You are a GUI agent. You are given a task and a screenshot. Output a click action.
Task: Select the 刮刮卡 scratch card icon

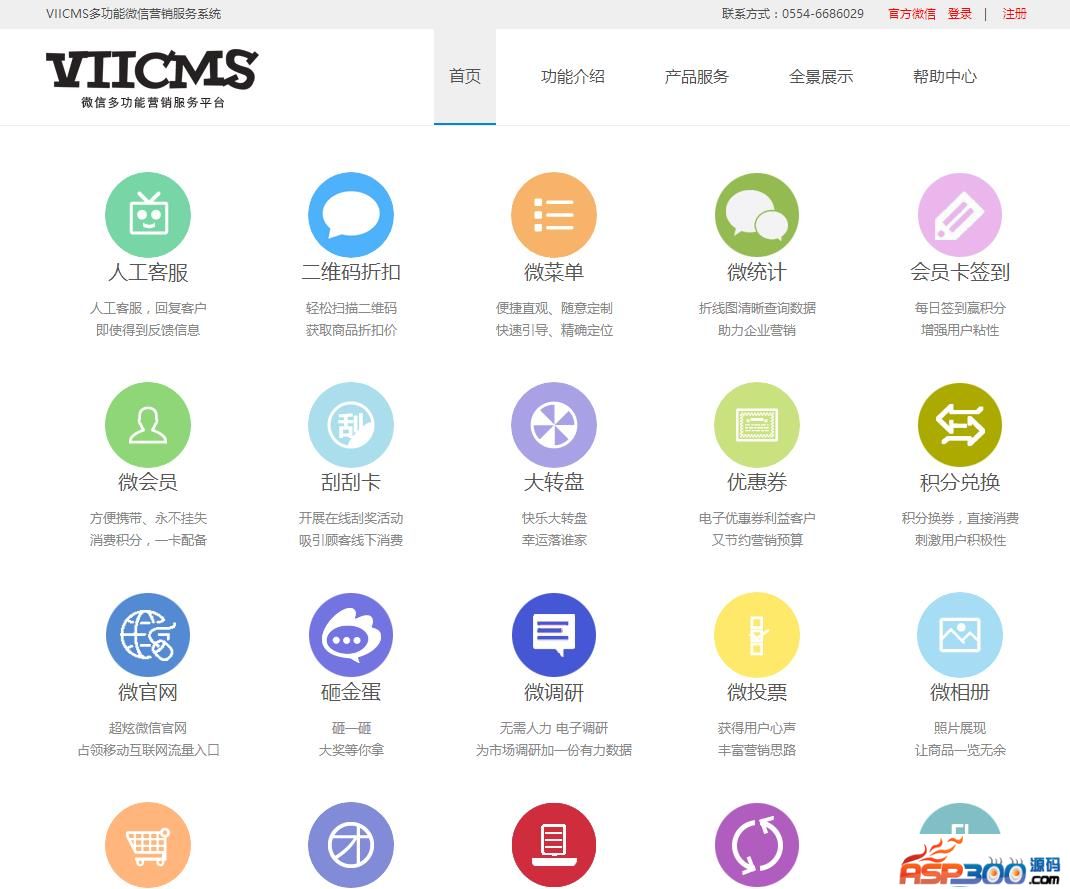click(x=351, y=425)
